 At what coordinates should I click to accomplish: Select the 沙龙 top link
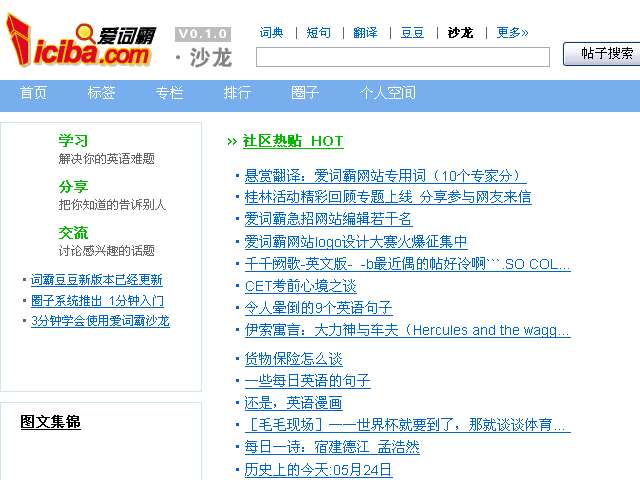(460, 33)
